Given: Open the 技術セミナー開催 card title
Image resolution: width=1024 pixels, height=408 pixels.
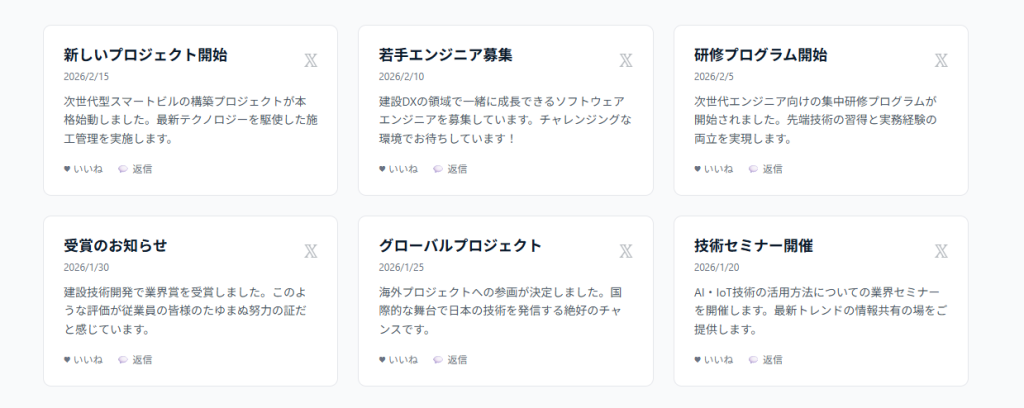Looking at the screenshot, I should pyautogui.click(x=753, y=245).
